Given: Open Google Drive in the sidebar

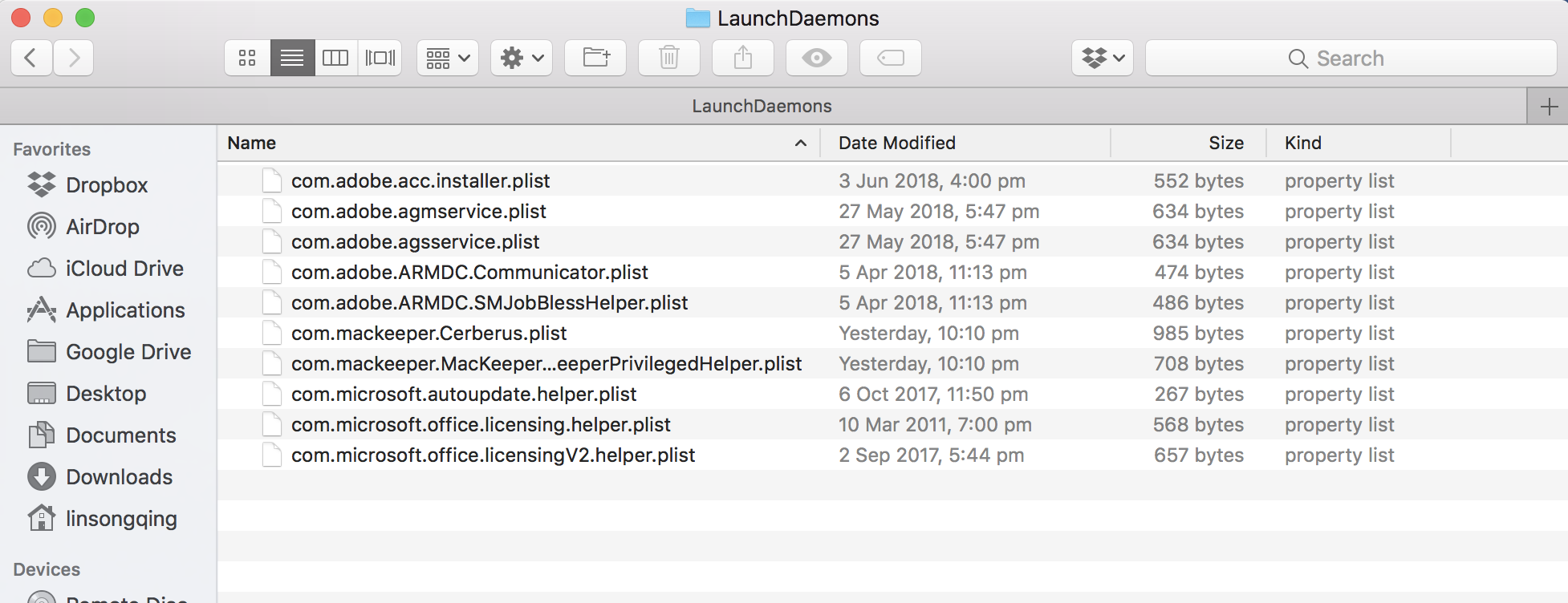Looking at the screenshot, I should pos(109,352).
